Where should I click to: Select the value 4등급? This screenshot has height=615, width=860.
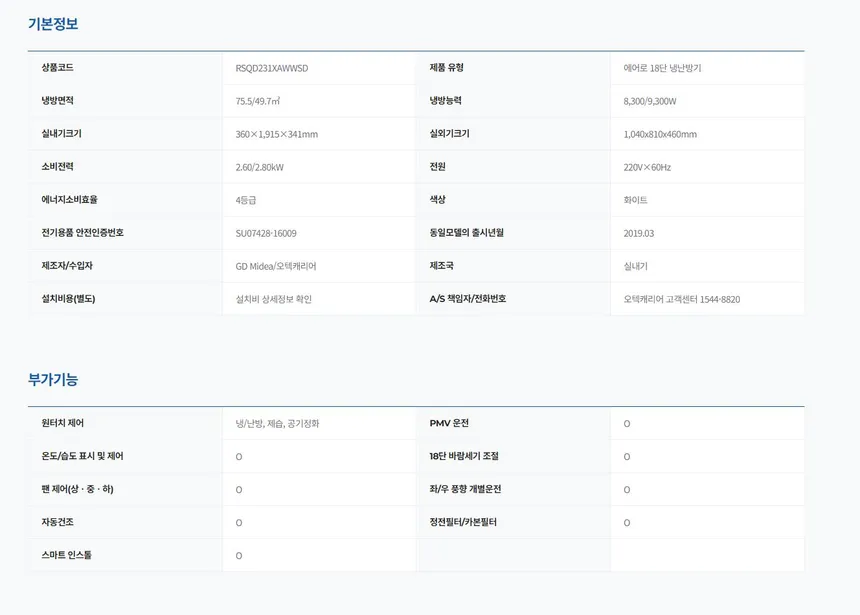coord(246,200)
